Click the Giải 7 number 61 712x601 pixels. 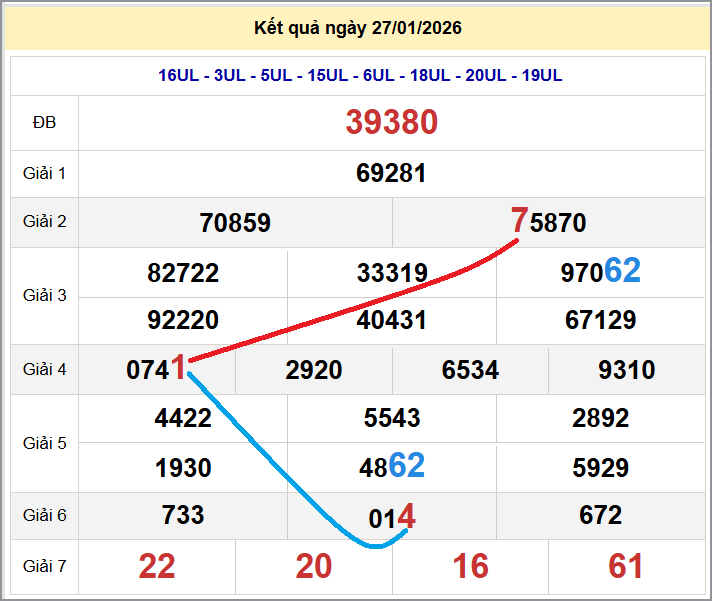click(x=626, y=566)
